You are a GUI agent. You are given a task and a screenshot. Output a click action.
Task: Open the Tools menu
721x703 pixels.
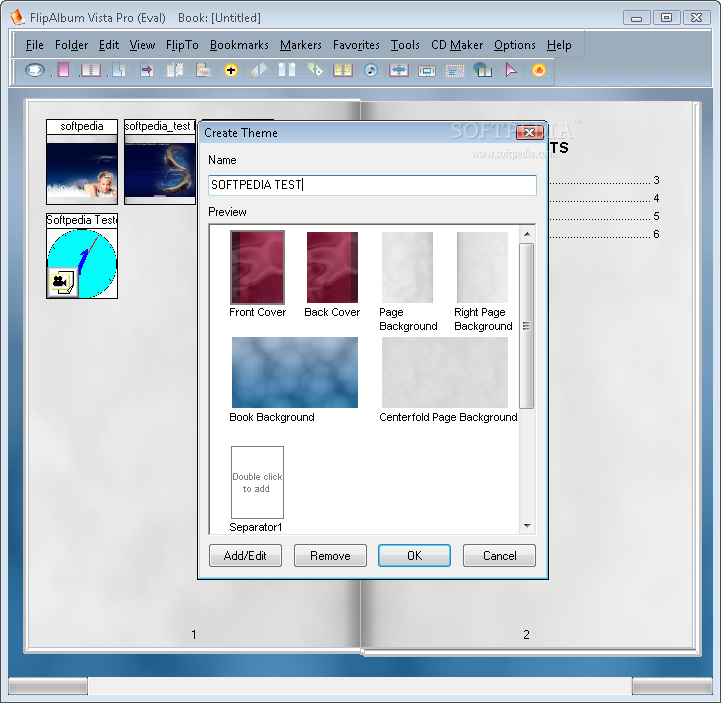click(x=405, y=45)
